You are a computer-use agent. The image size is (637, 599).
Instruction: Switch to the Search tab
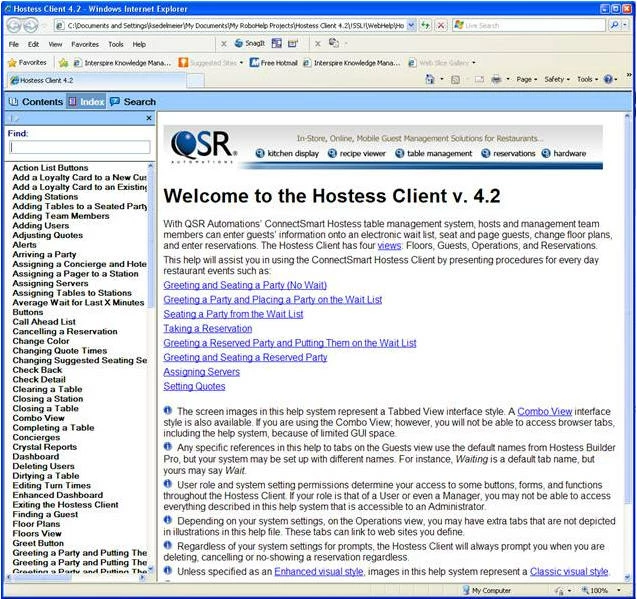pyautogui.click(x=132, y=102)
